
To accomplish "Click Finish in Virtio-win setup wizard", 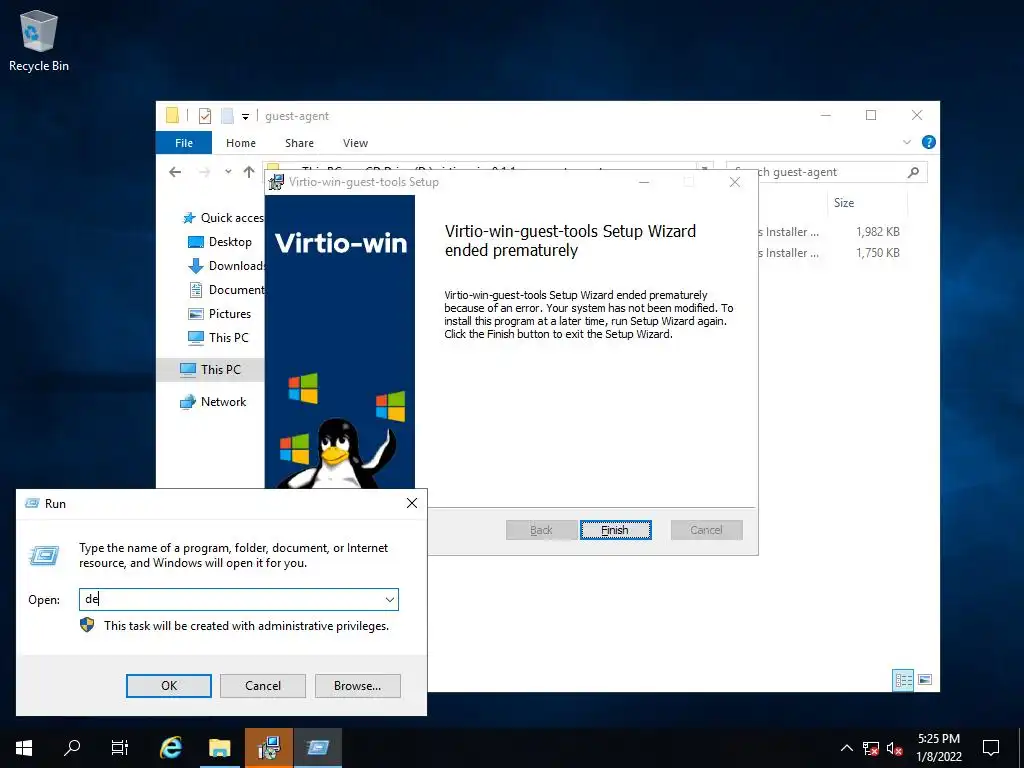I will point(615,530).
